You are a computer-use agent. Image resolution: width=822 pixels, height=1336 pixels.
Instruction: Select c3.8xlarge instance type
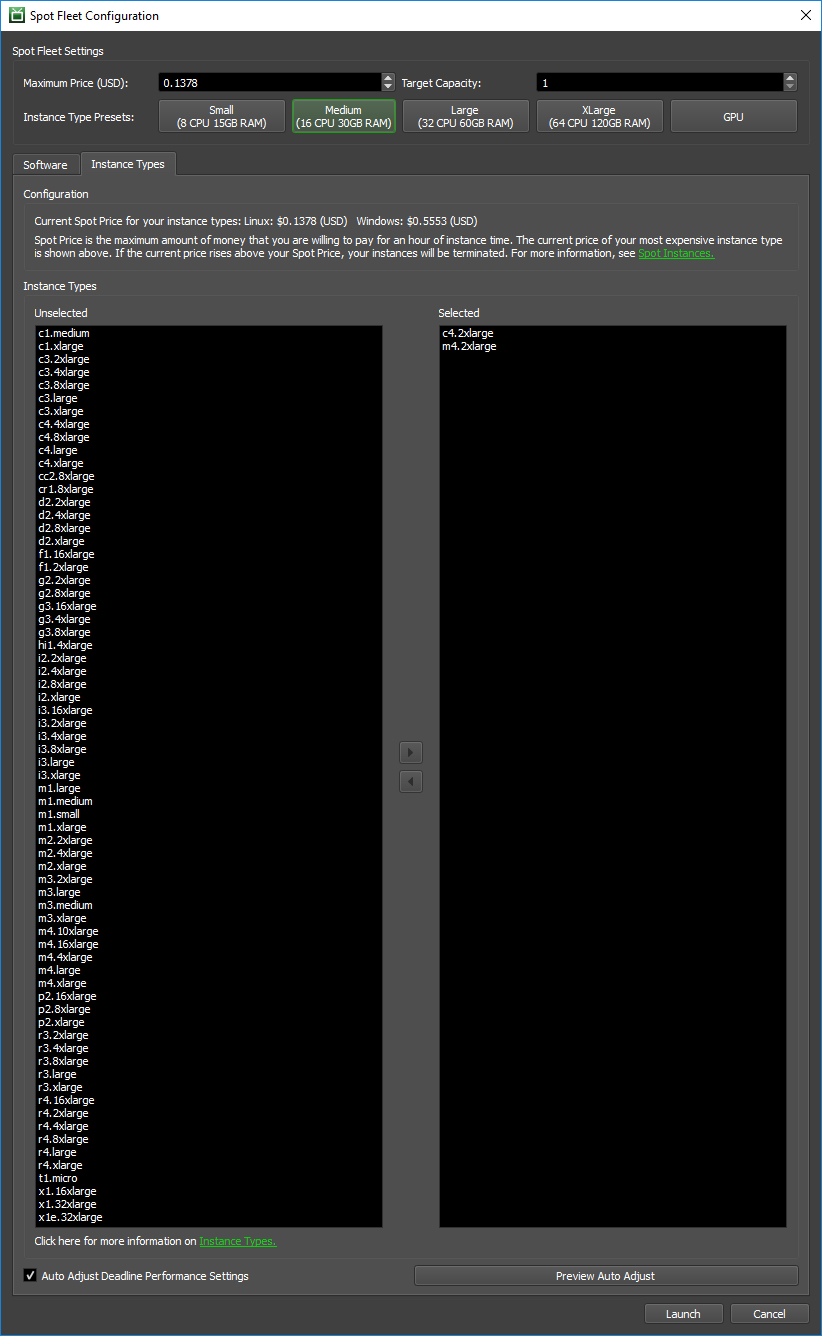coord(209,385)
